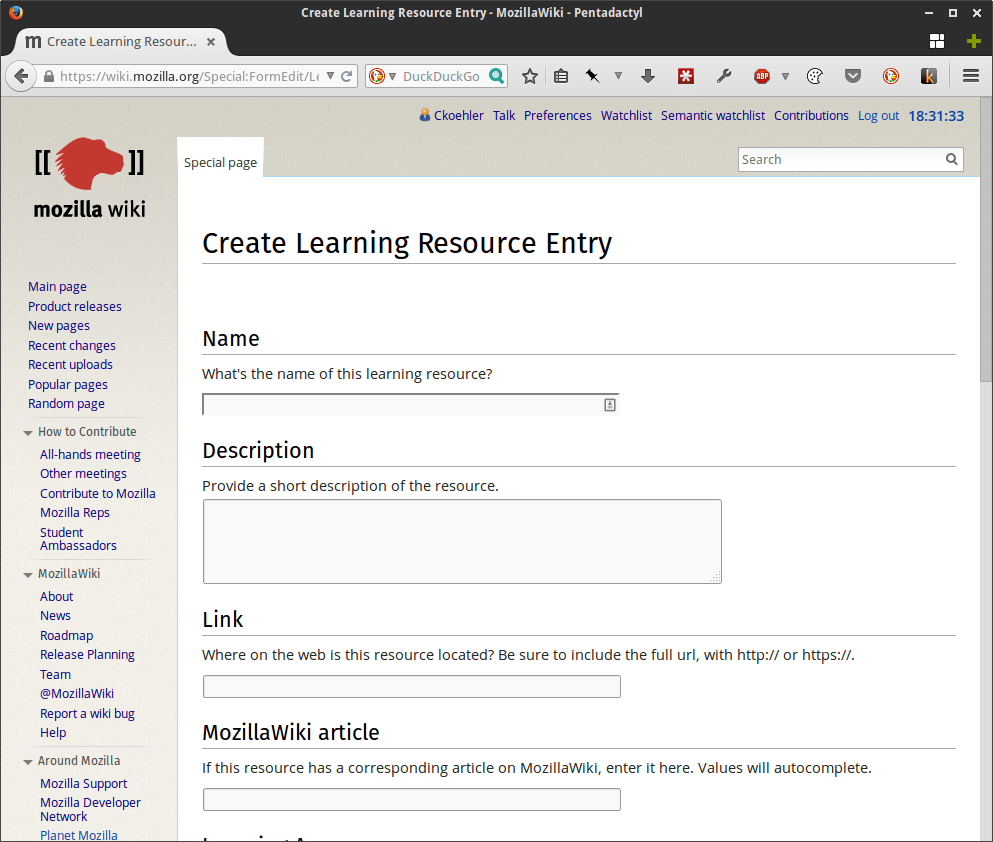Open the Recent changes sidebar link
Image resolution: width=993 pixels, height=842 pixels.
click(x=72, y=346)
